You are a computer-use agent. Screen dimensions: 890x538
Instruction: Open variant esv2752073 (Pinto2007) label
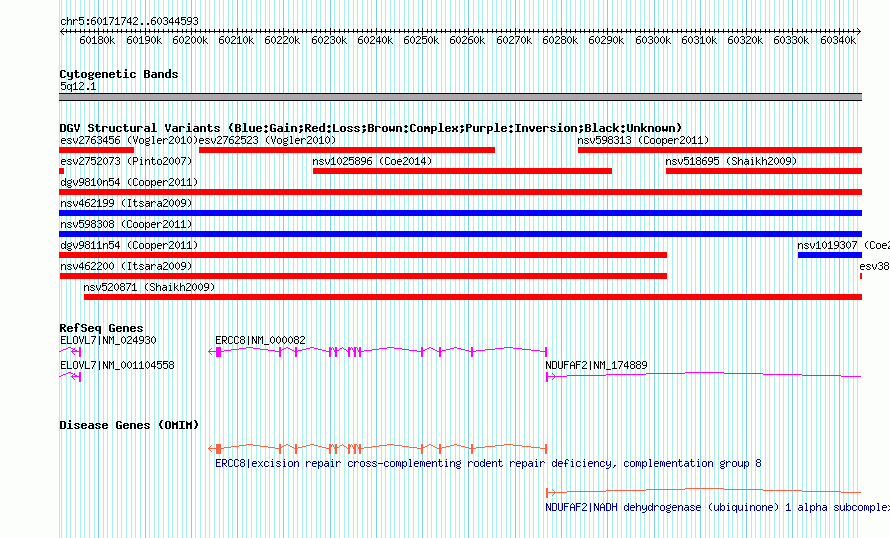(x=126, y=161)
